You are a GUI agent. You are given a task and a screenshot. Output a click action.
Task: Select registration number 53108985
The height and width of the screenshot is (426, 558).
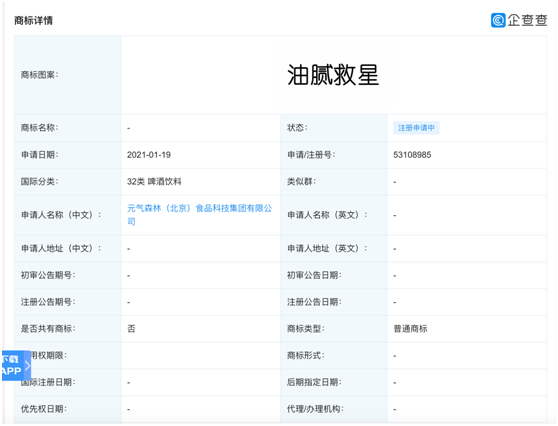tap(412, 155)
